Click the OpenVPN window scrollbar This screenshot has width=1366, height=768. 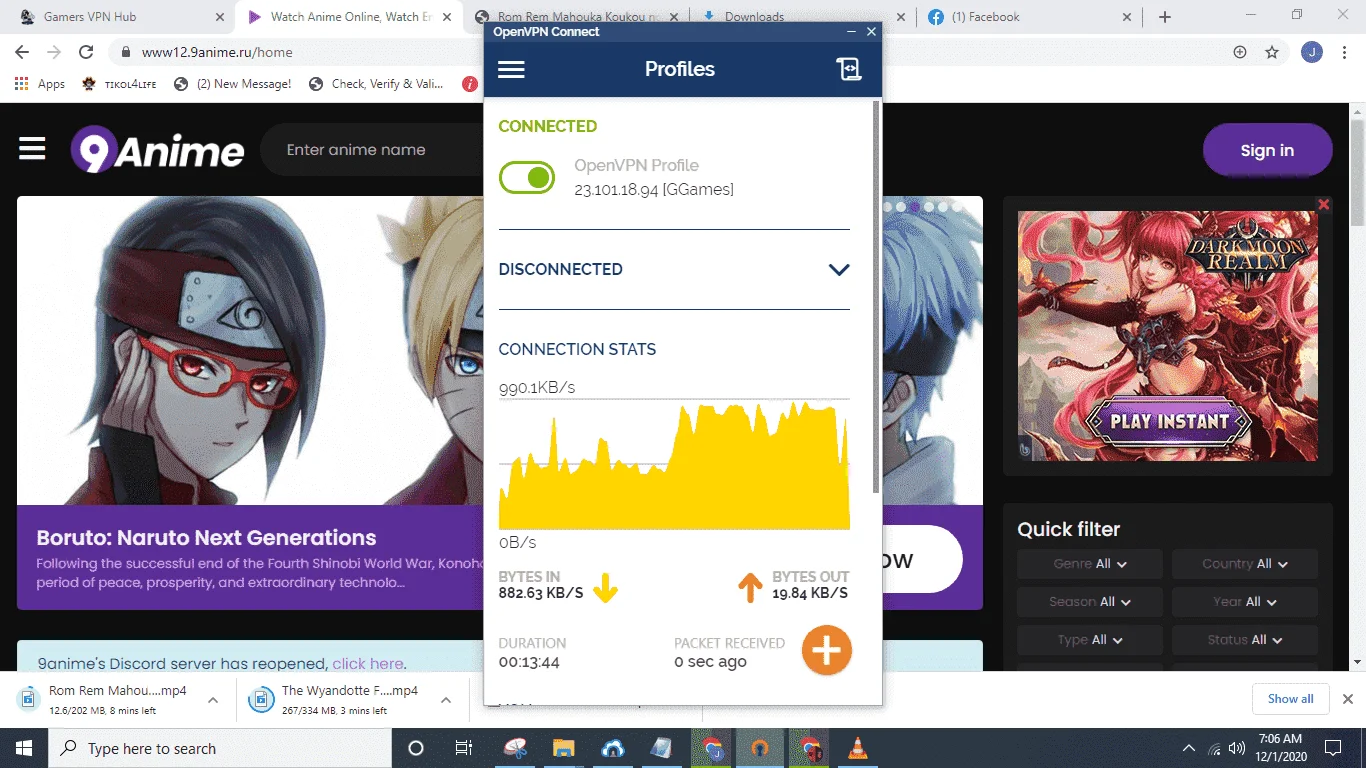(x=877, y=295)
